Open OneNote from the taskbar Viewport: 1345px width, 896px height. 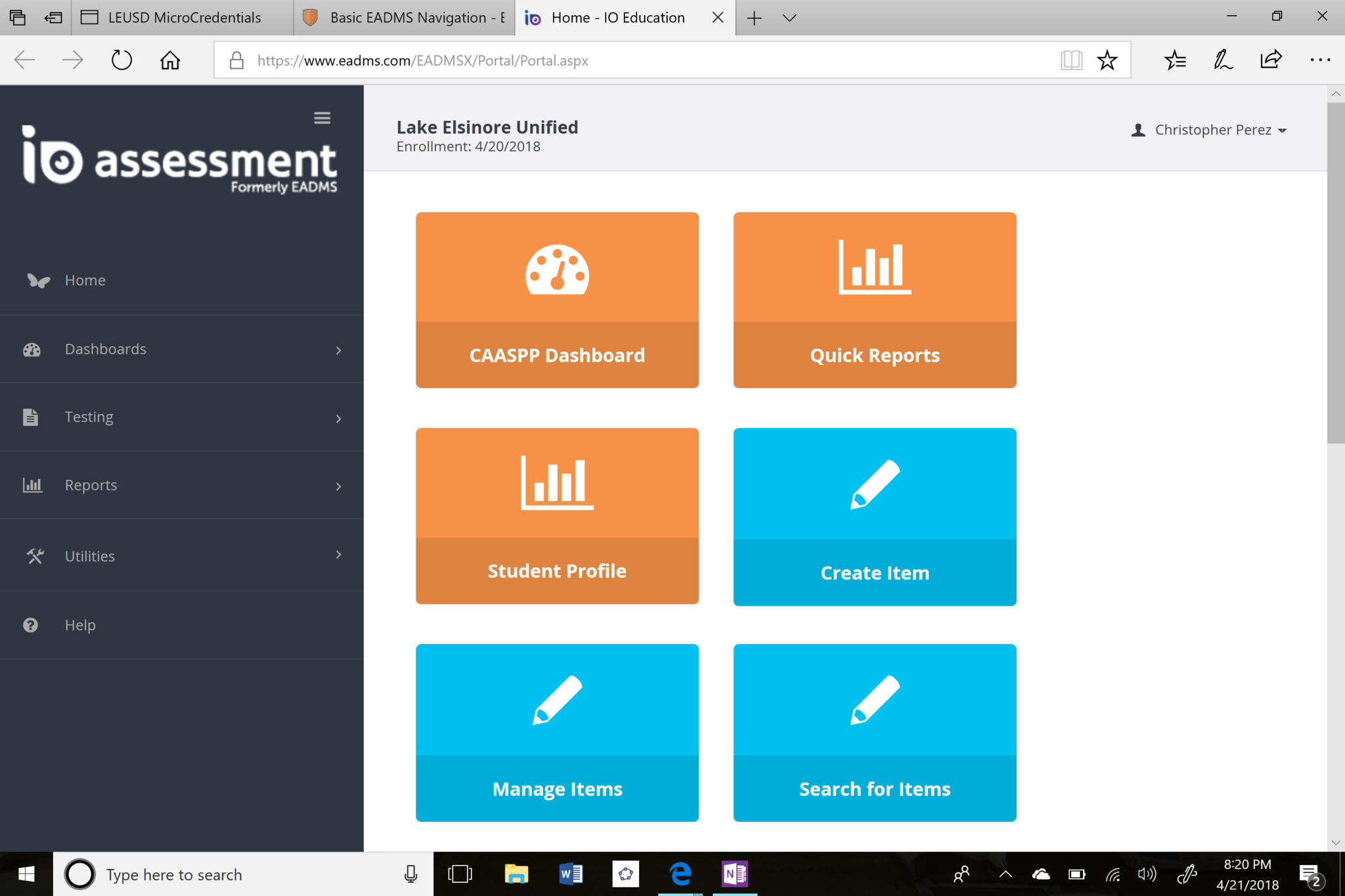pos(734,874)
